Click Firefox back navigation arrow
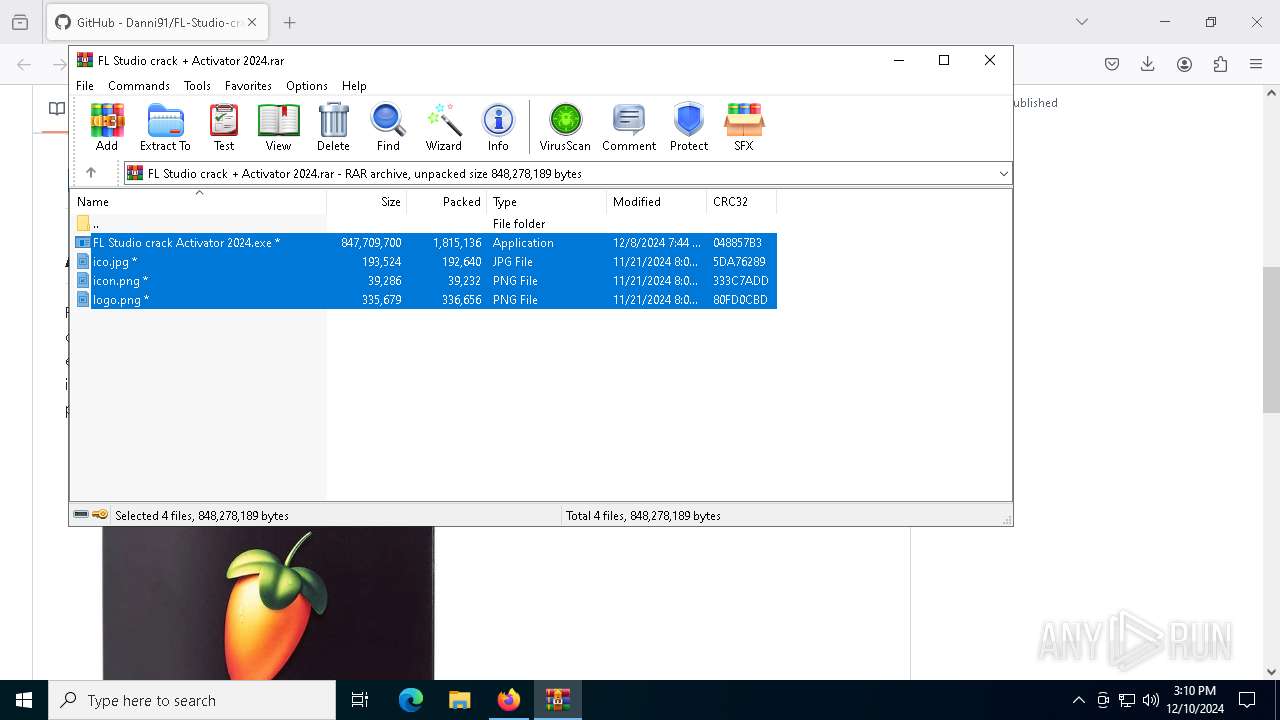The height and width of the screenshot is (720, 1280). pos(24,64)
